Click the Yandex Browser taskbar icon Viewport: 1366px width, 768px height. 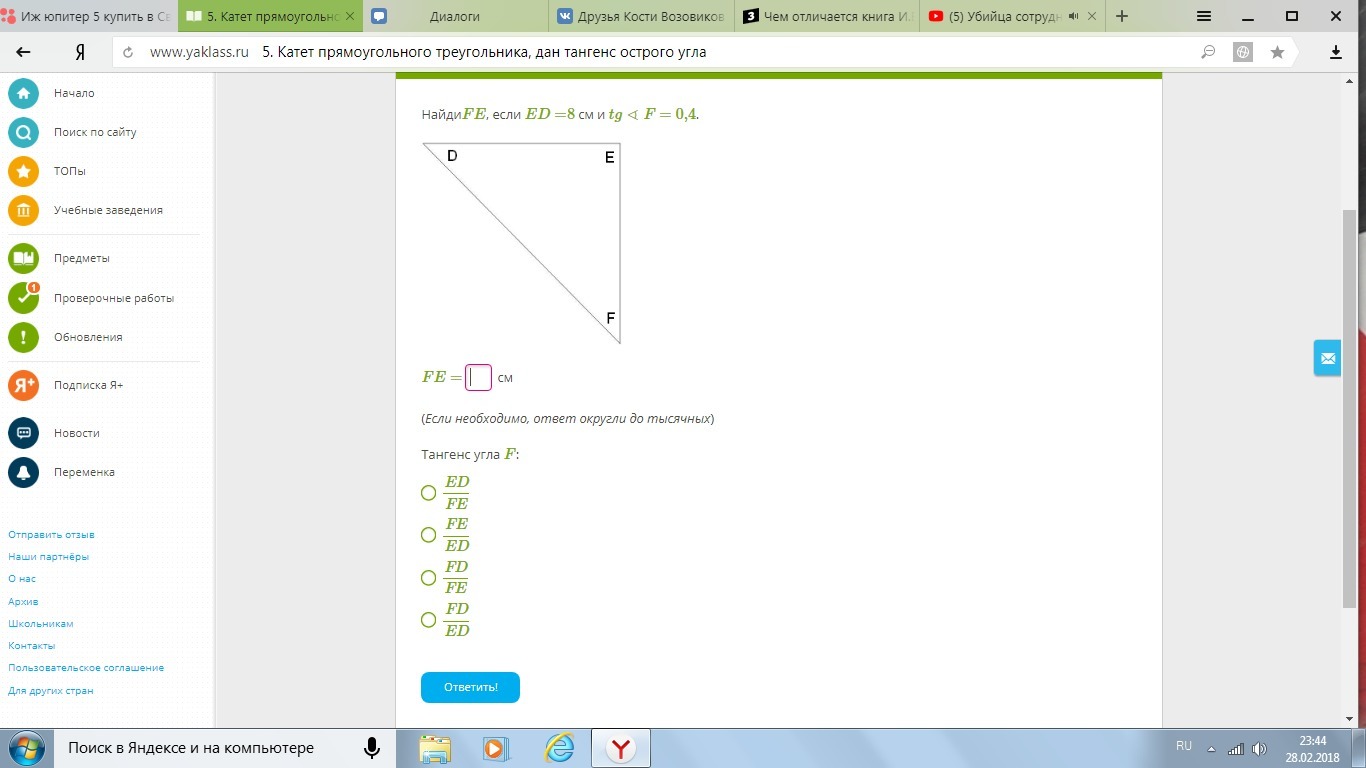click(x=621, y=748)
